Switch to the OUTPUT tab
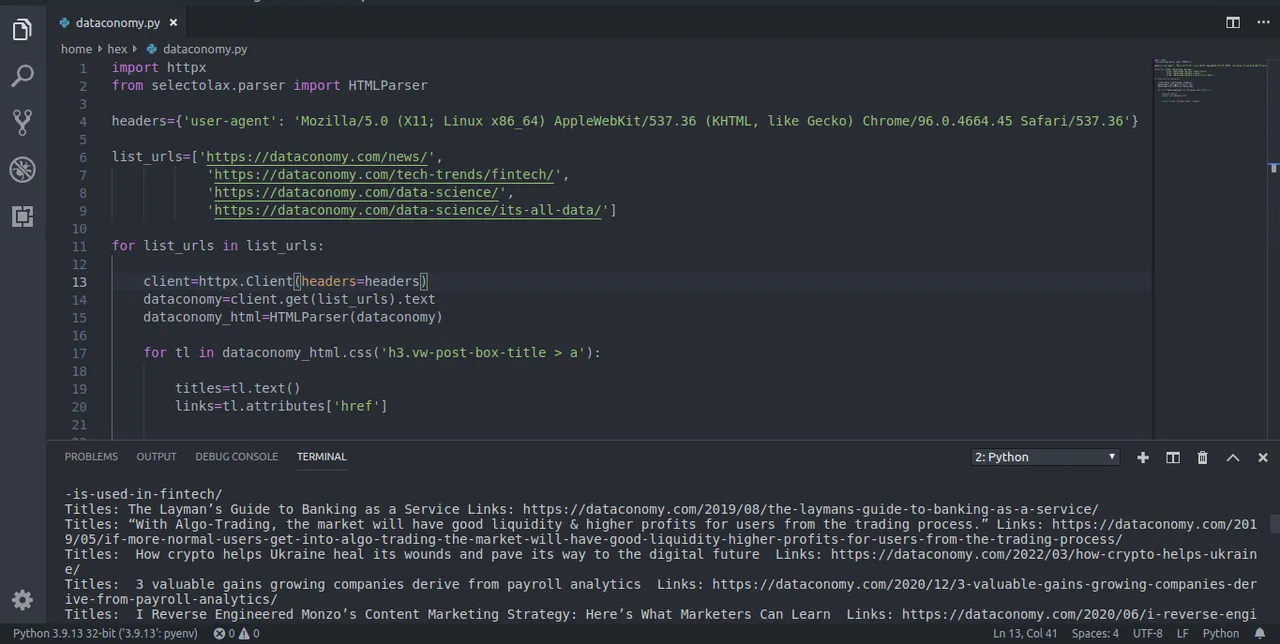Image resolution: width=1280 pixels, height=644 pixels. (156, 456)
